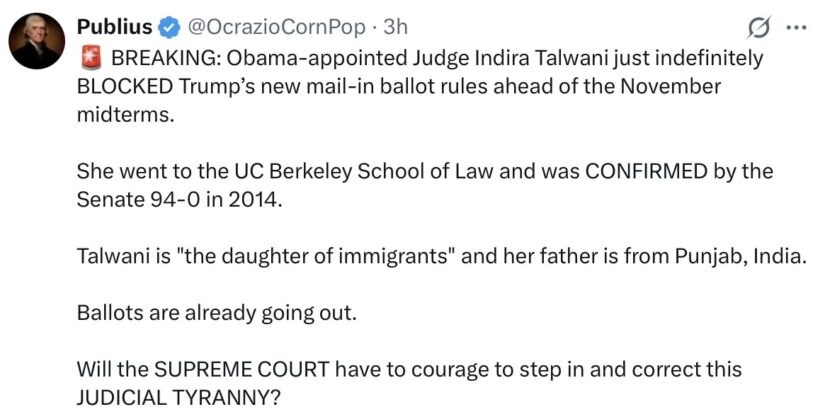This screenshot has width=825, height=419.
Task: Click the blue verified checkmark badge
Action: (x=169, y=27)
